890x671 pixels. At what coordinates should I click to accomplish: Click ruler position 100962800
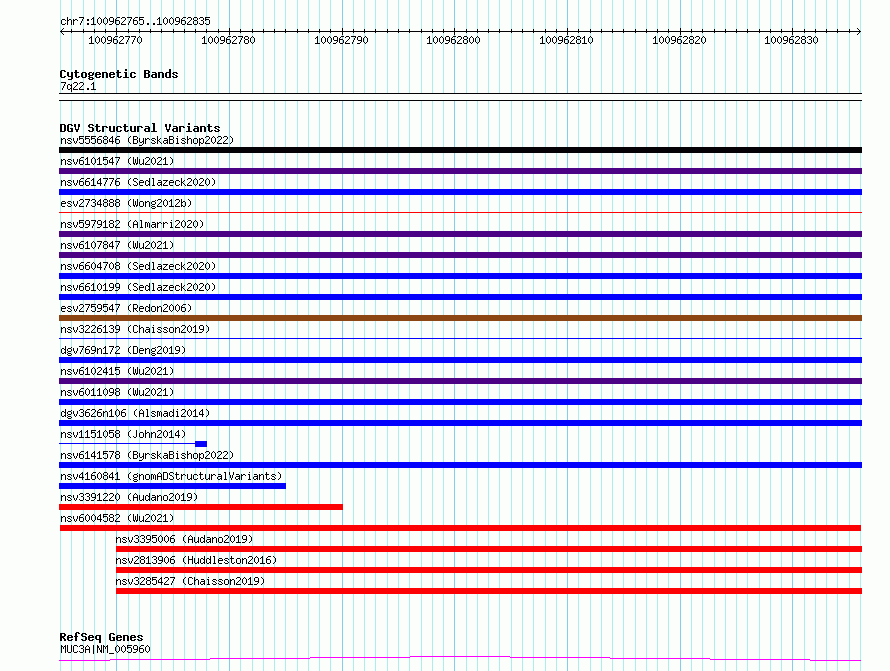[453, 40]
